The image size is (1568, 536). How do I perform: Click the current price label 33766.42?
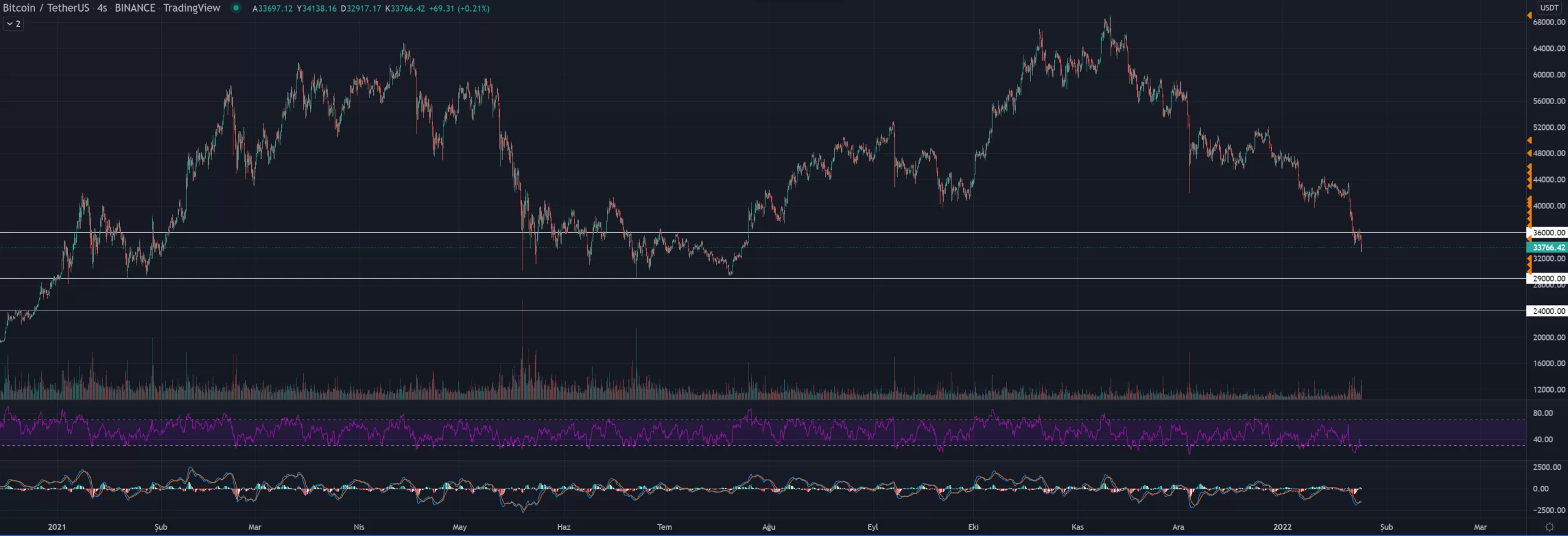tap(1548, 247)
